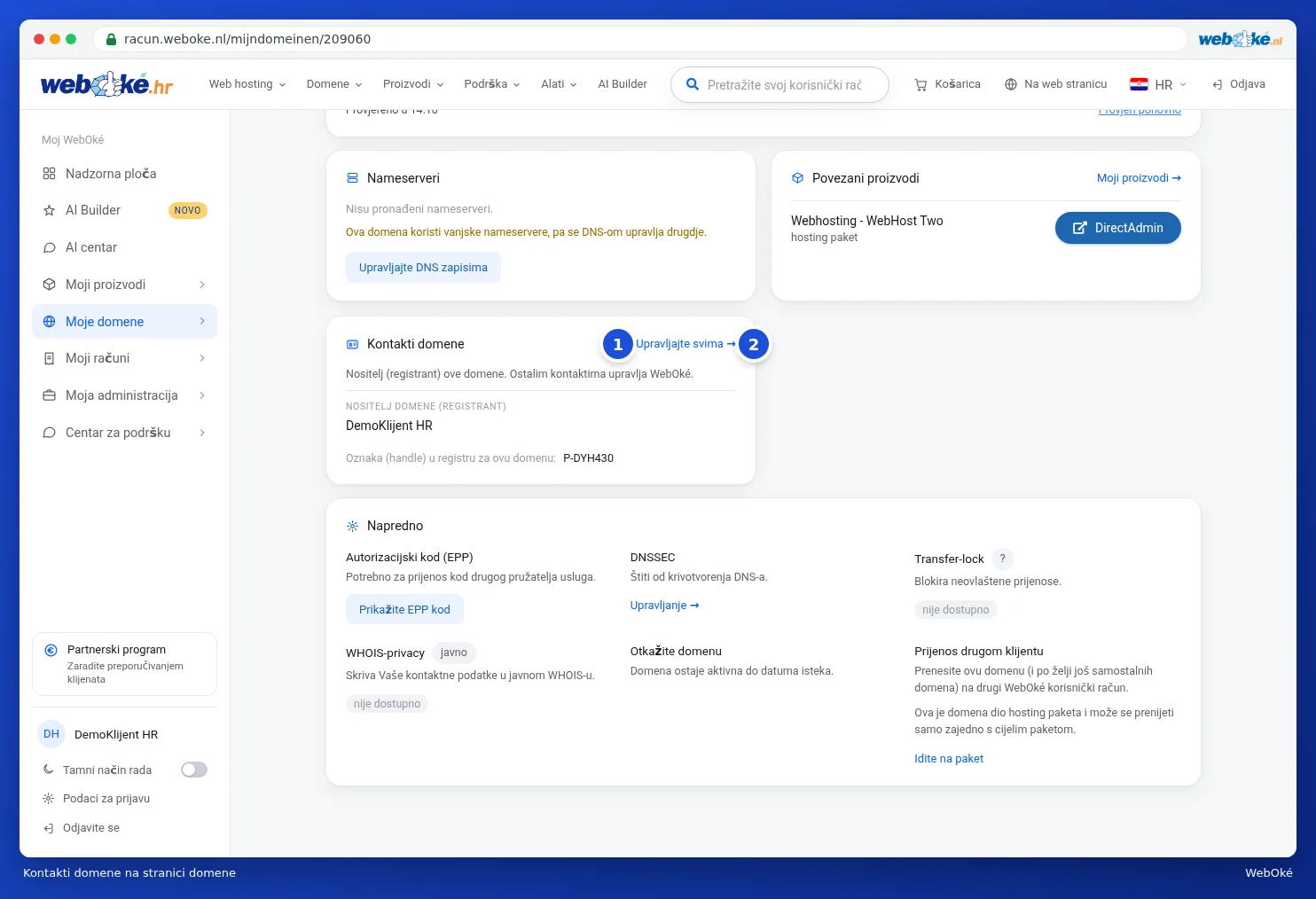The image size is (1316, 899).
Task: Click the AI centar chat icon
Action: 49,247
